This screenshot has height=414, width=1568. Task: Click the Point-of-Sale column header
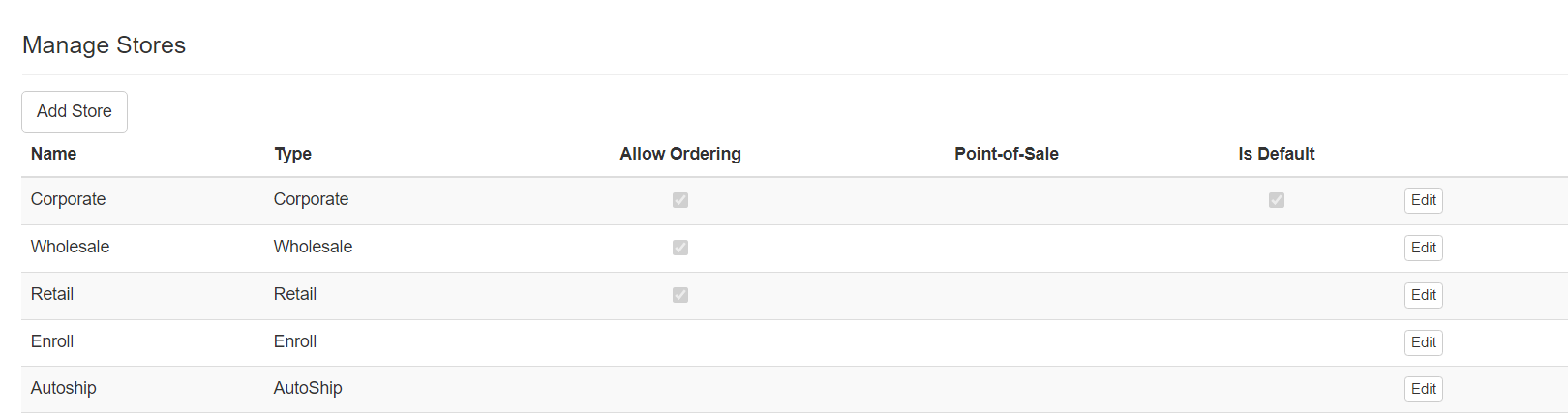point(1006,154)
